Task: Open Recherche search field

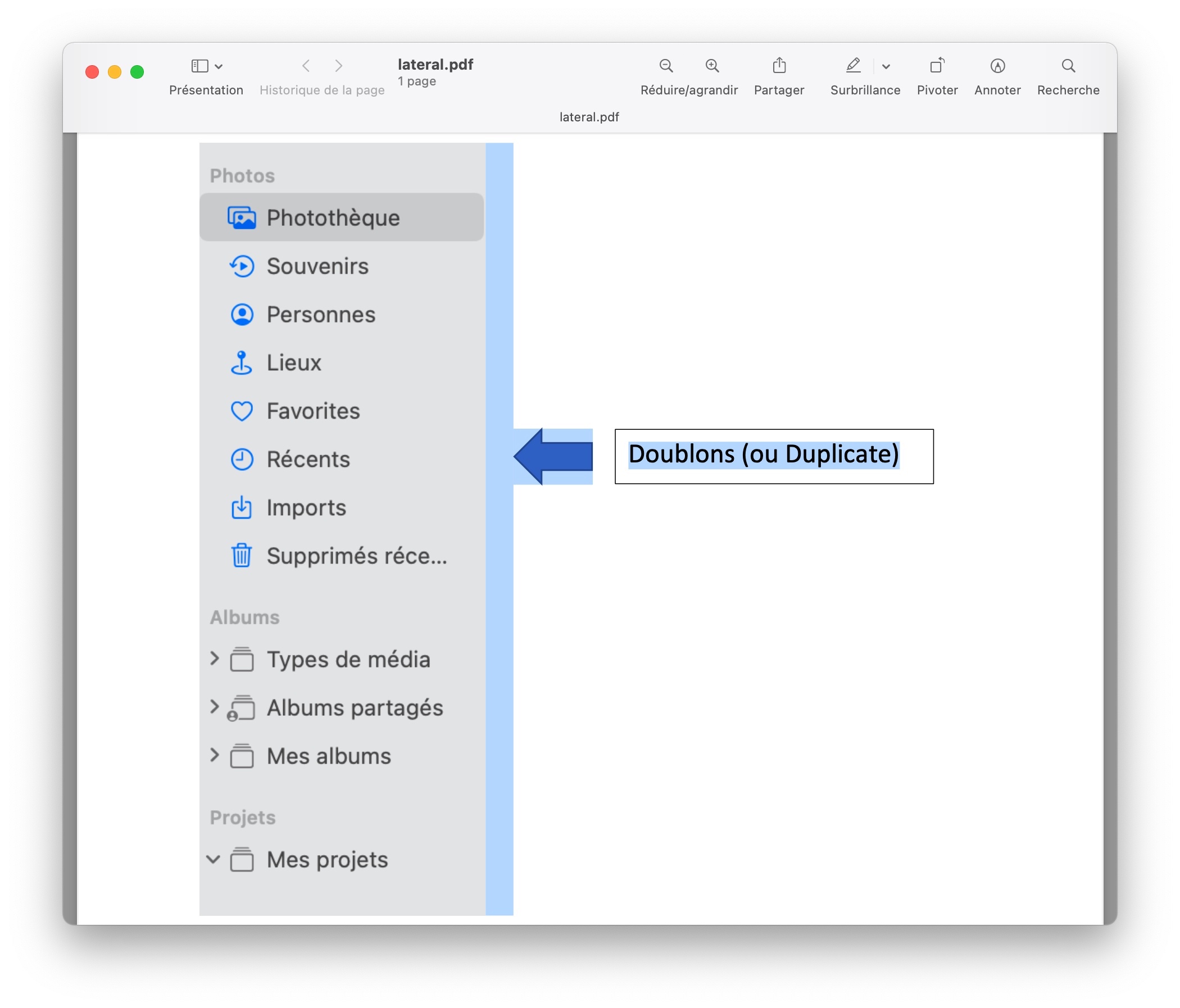Action: pos(1068,66)
